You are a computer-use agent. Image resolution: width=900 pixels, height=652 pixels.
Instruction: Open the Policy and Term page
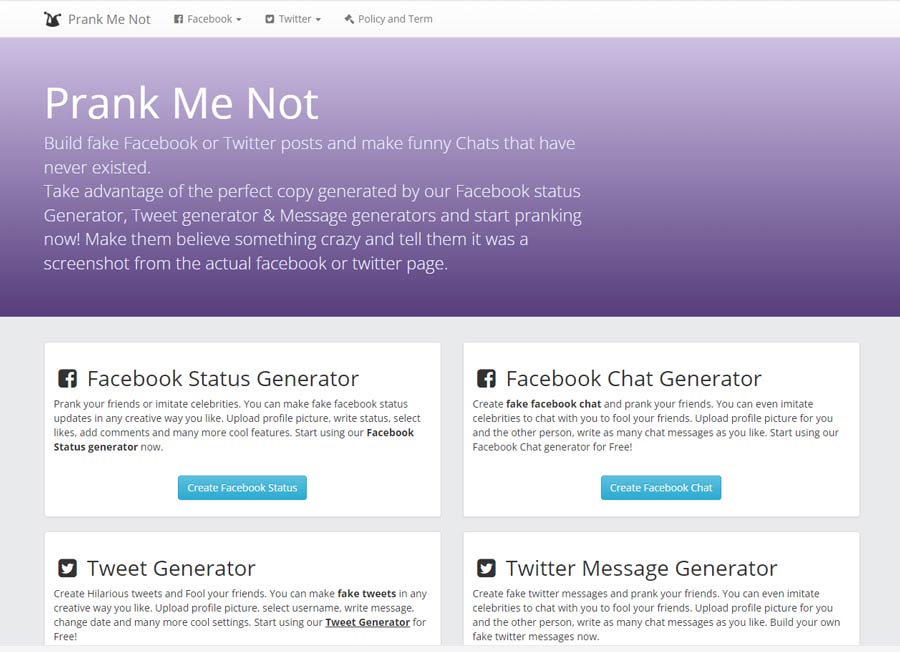389,19
